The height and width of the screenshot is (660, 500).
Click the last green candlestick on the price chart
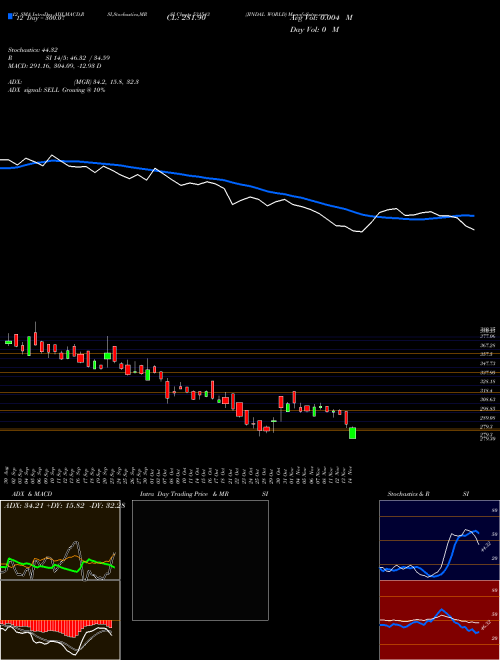pyautogui.click(x=352, y=433)
